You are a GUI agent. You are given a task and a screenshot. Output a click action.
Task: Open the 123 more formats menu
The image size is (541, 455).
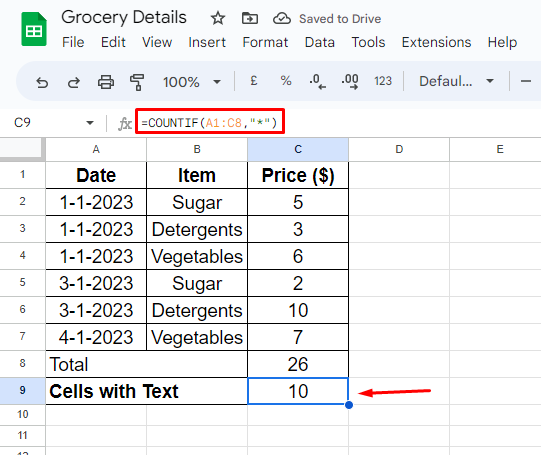click(383, 81)
